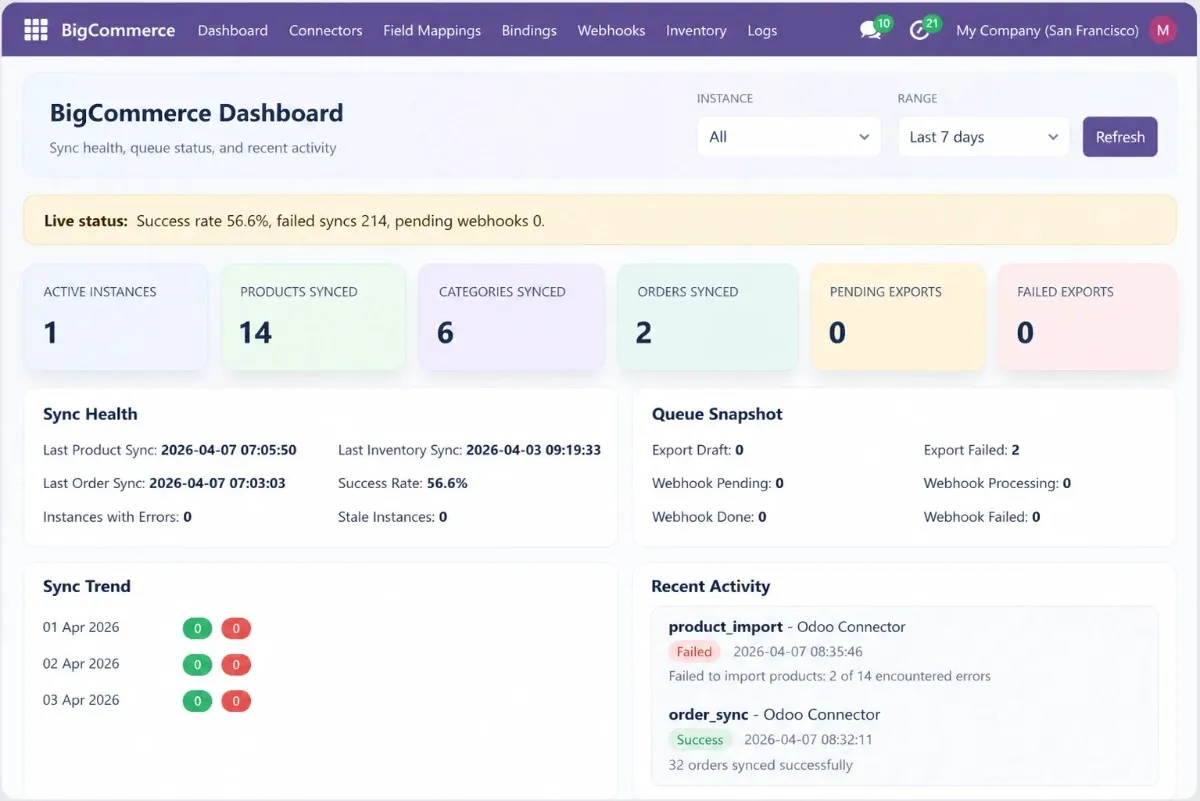Click the Refresh button
Screen dimensions: 1200x801
coord(1120,137)
